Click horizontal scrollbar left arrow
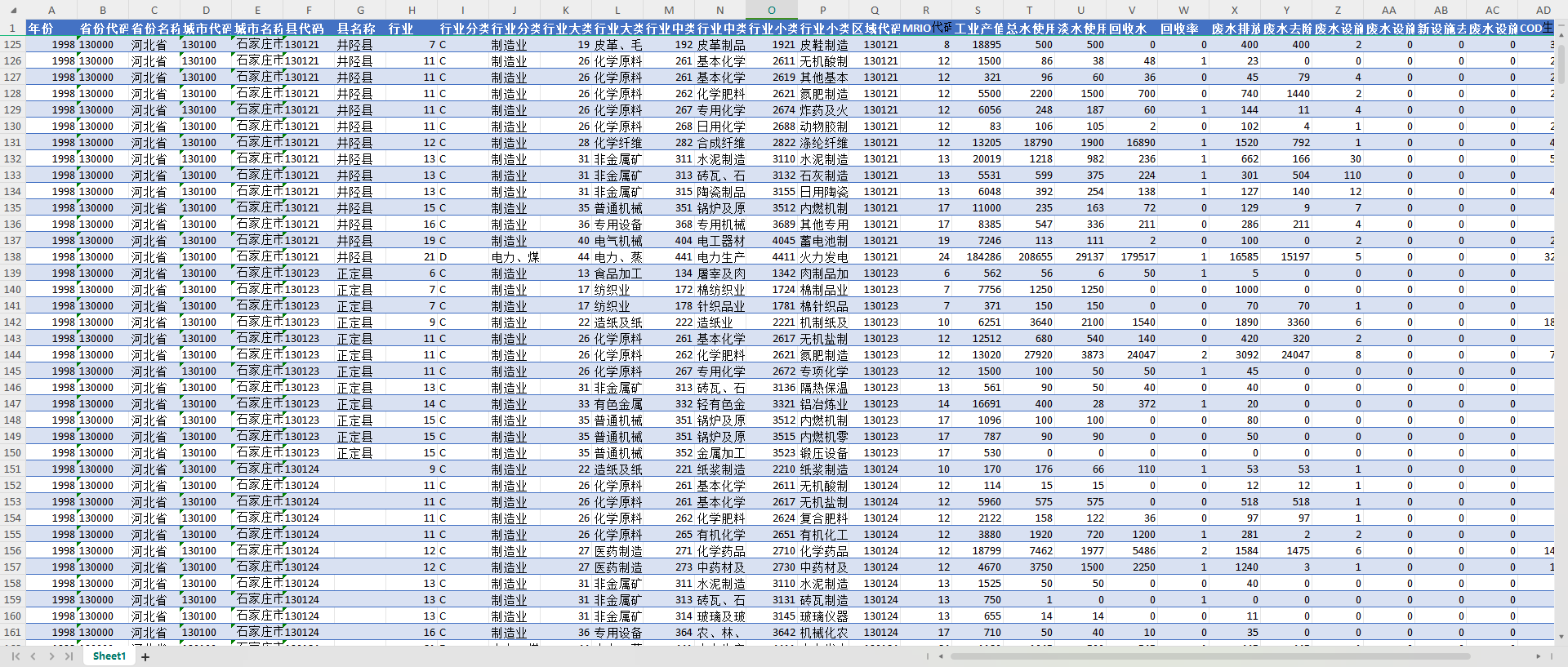This screenshot has height=667, width=1568. 941,656
